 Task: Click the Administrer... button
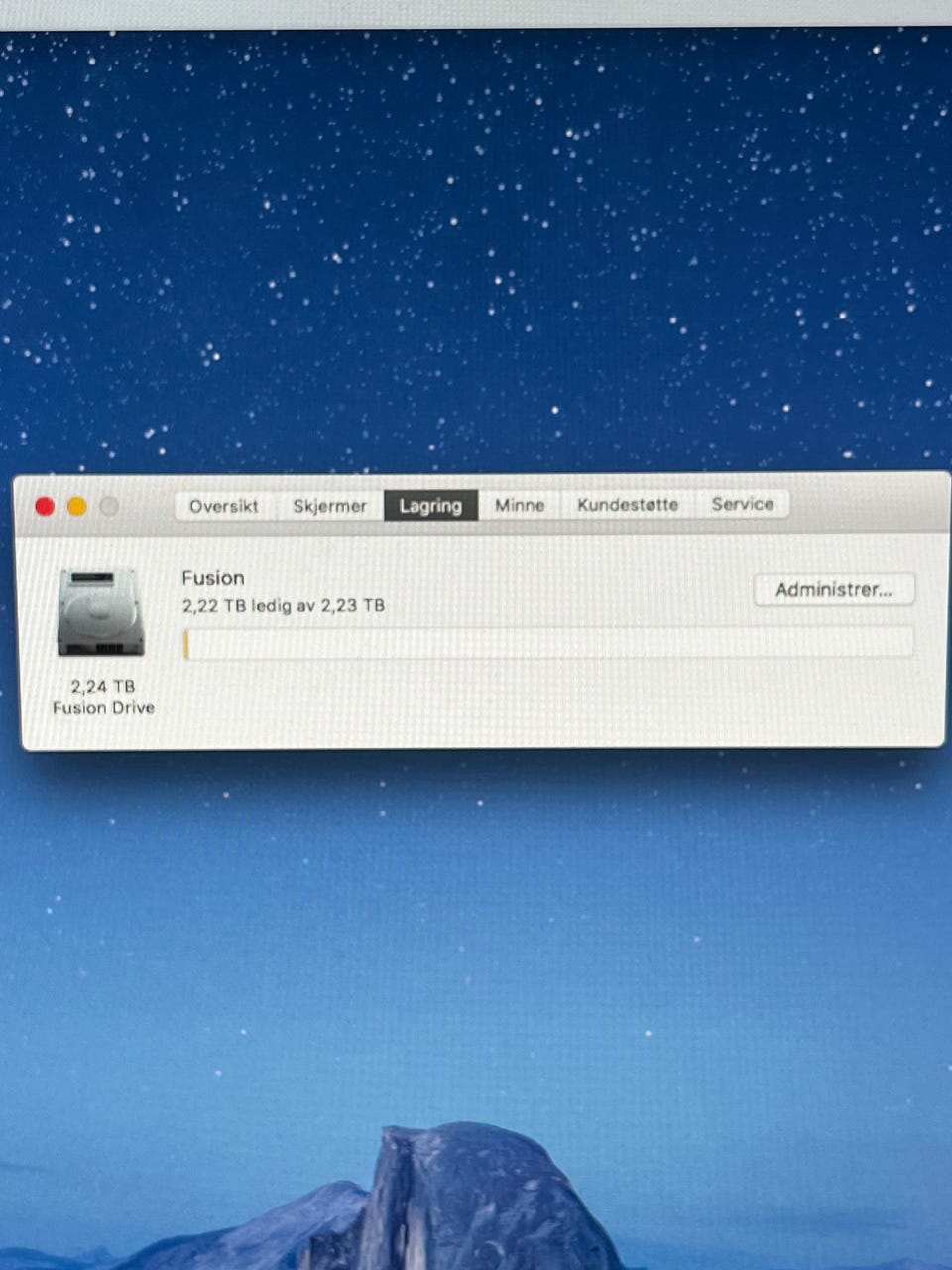pyautogui.click(x=834, y=590)
